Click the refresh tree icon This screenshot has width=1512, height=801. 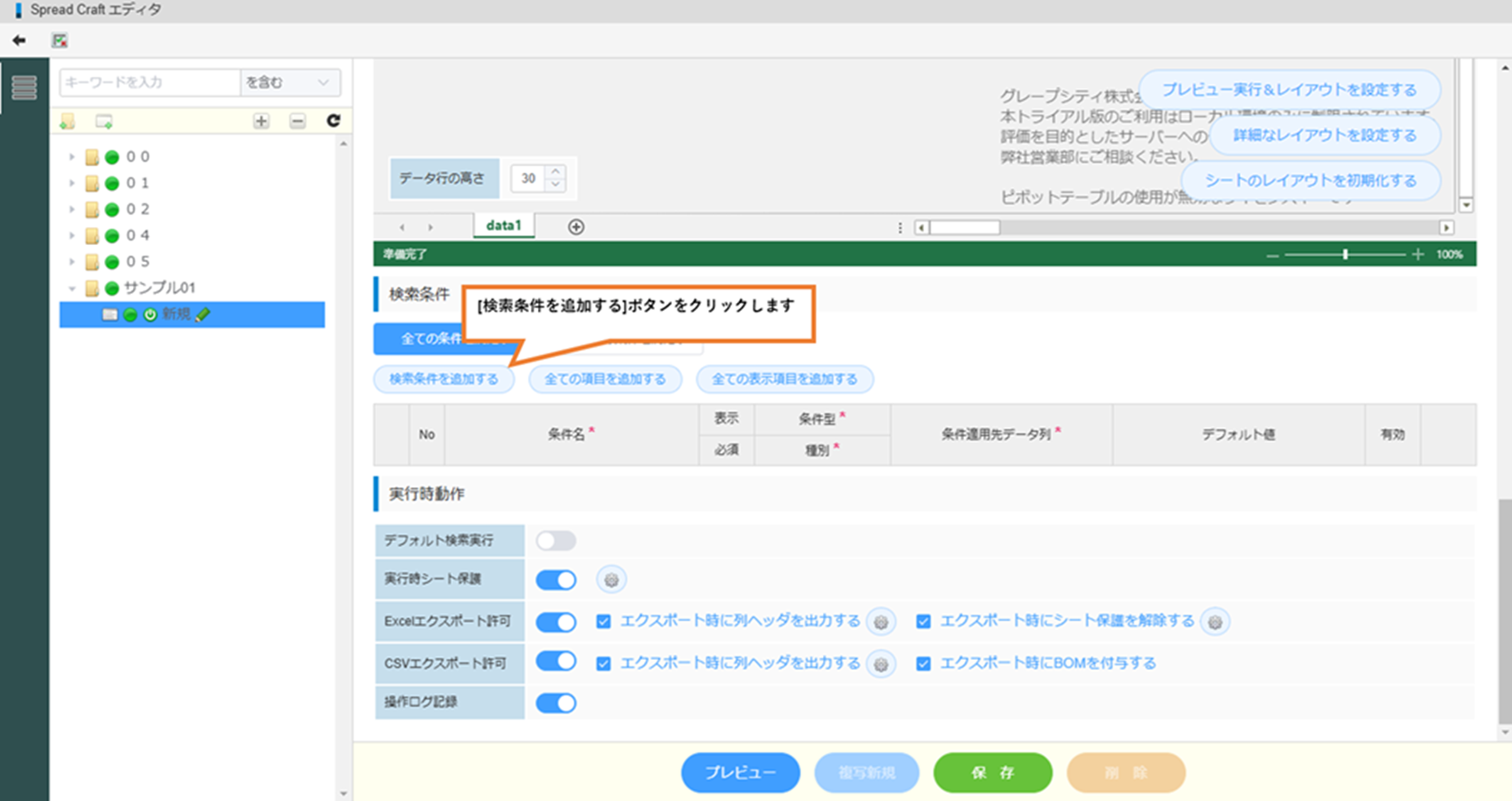333,121
